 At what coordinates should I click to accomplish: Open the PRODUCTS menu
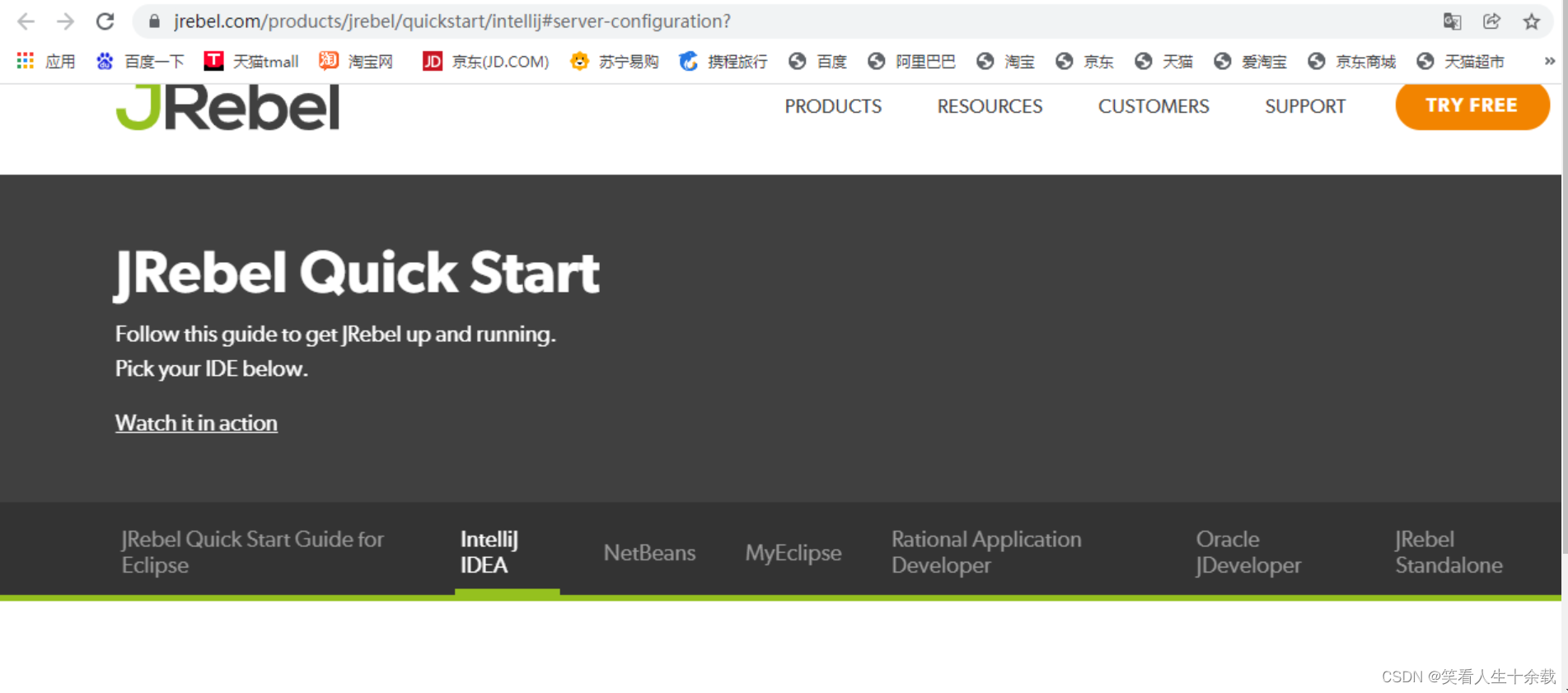click(x=833, y=106)
